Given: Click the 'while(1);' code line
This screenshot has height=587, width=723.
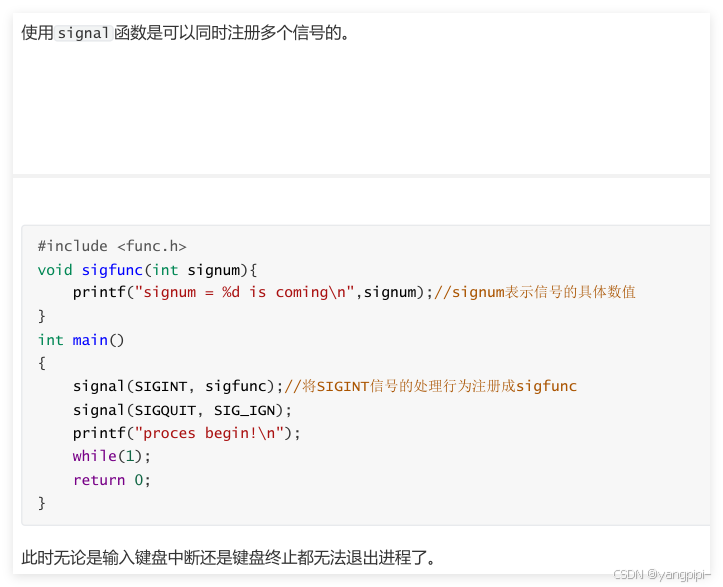Looking at the screenshot, I should pos(112,457).
